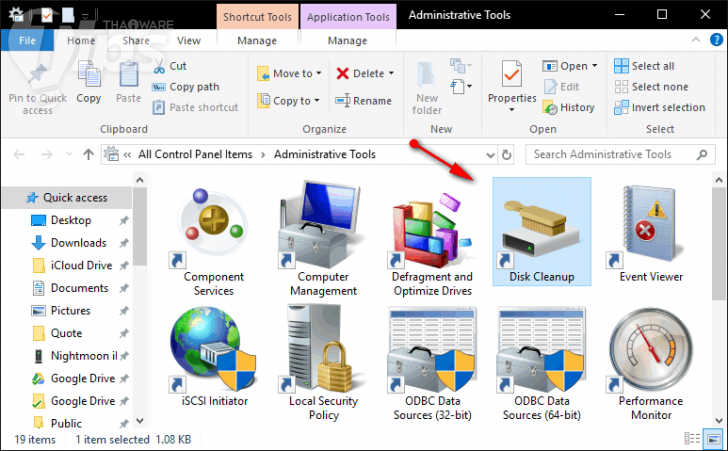Screen dimensions: 728x451
Task: Expand the Open dropdown arrow
Action: point(595,66)
